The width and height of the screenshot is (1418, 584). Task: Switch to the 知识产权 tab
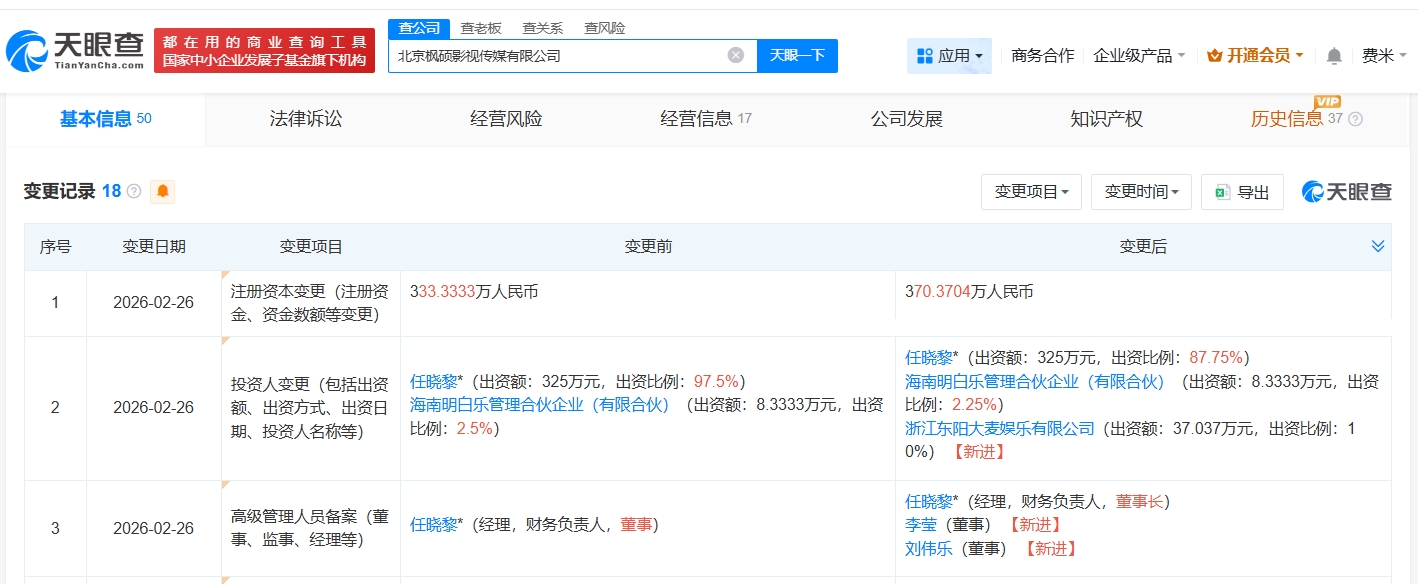point(1106,119)
